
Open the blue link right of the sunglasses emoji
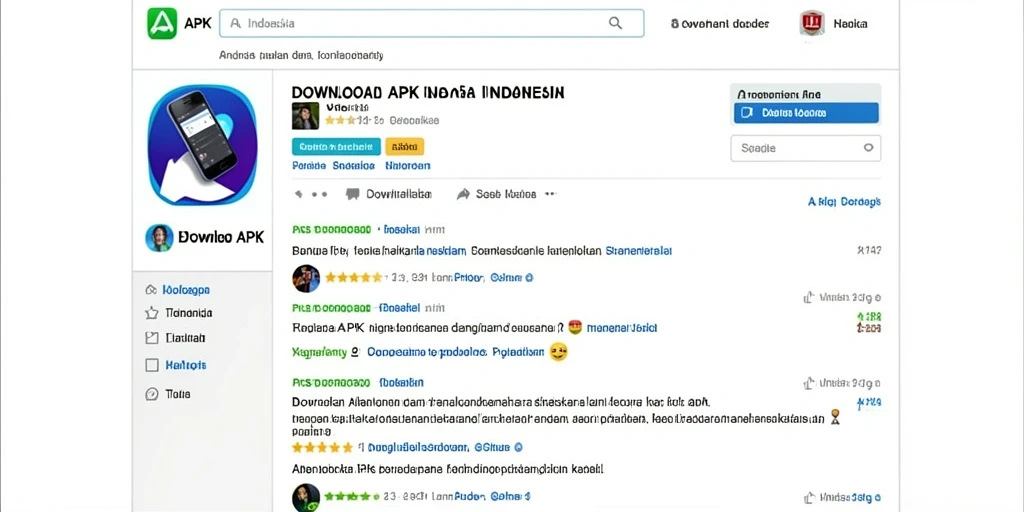[622, 328]
